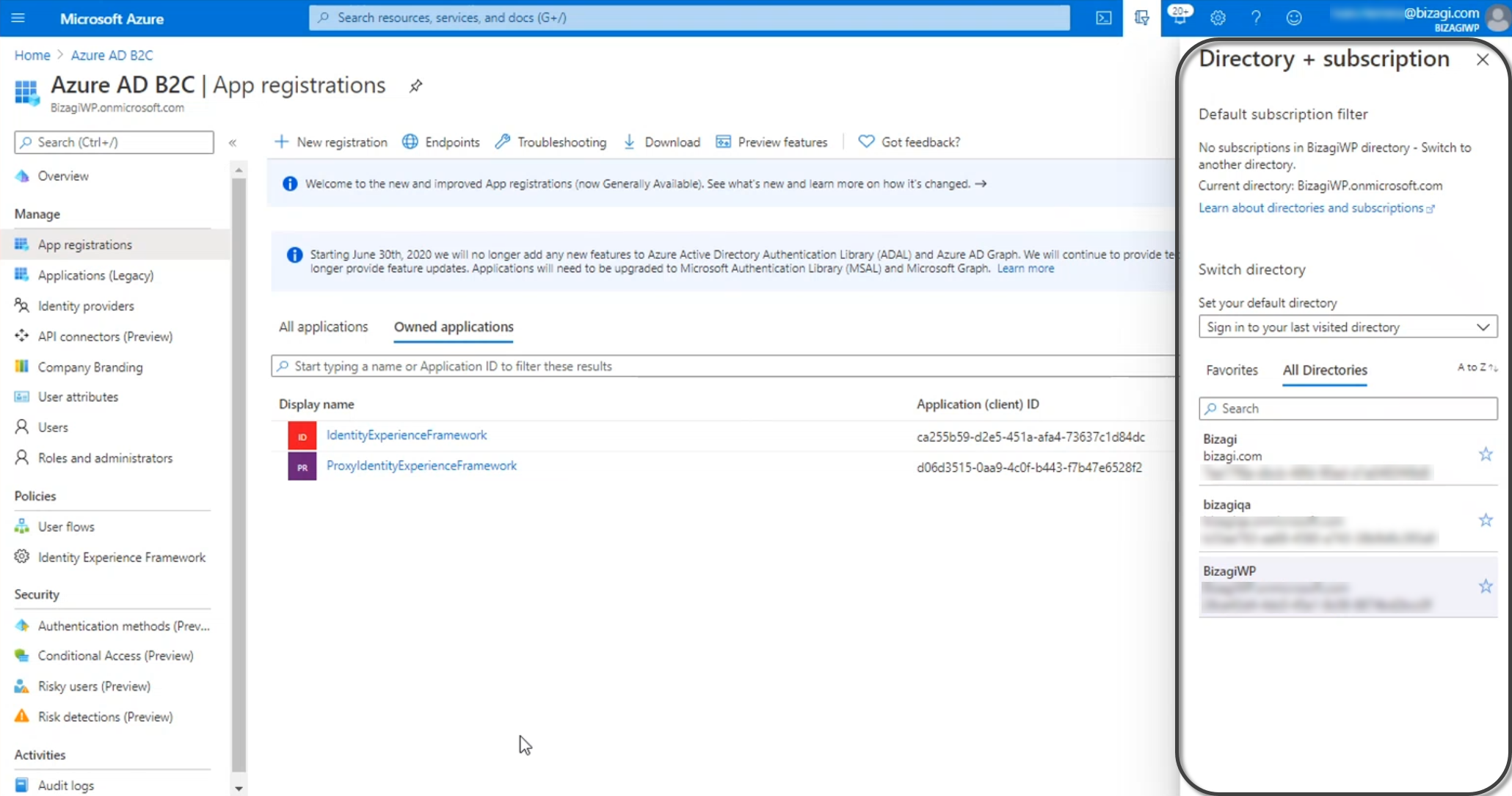Viewport: 1512px width, 796px height.
Task: Open ProxyIdentityExperienceFramework application link
Action: tap(421, 467)
